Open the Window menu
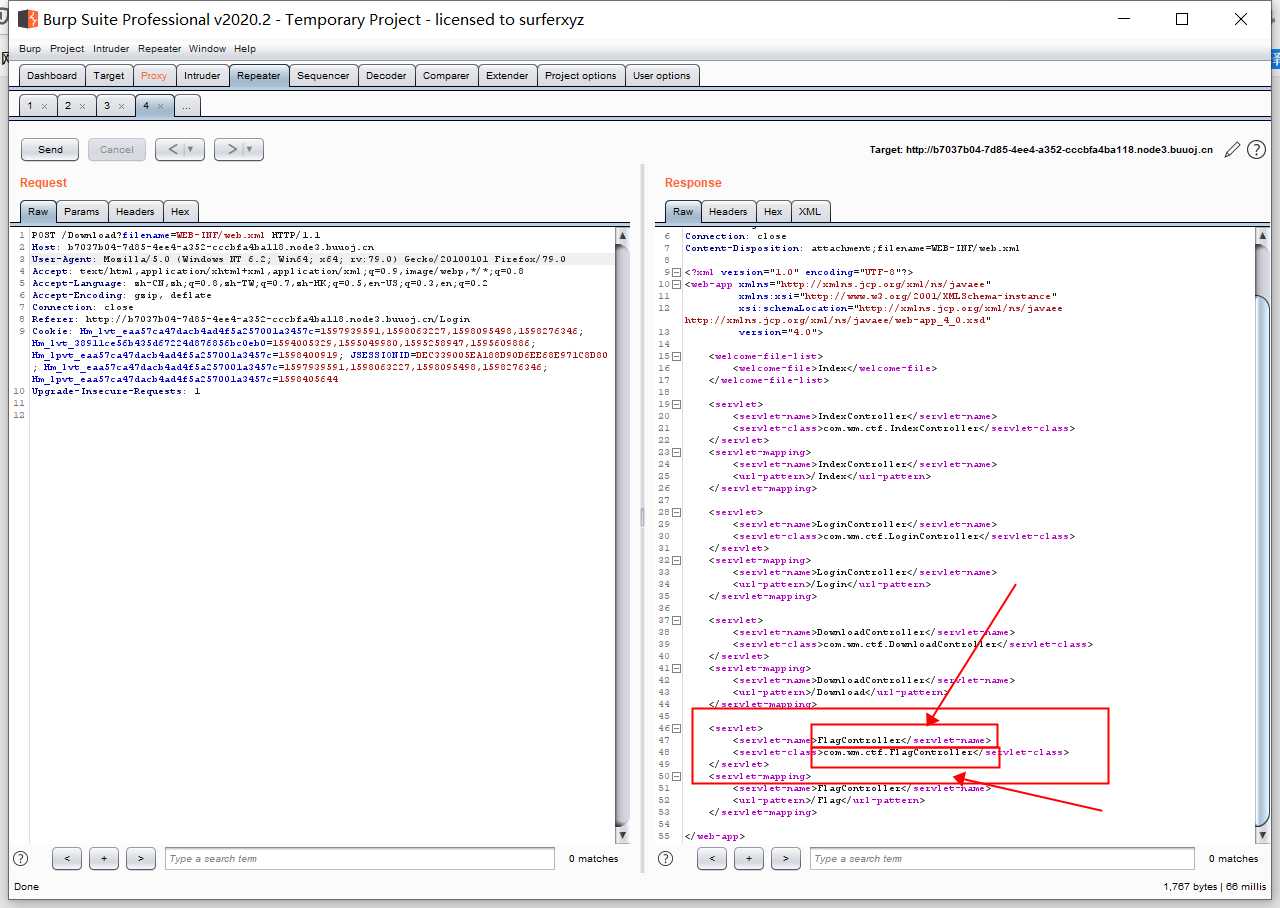The height and width of the screenshot is (908, 1280). pyautogui.click(x=207, y=48)
